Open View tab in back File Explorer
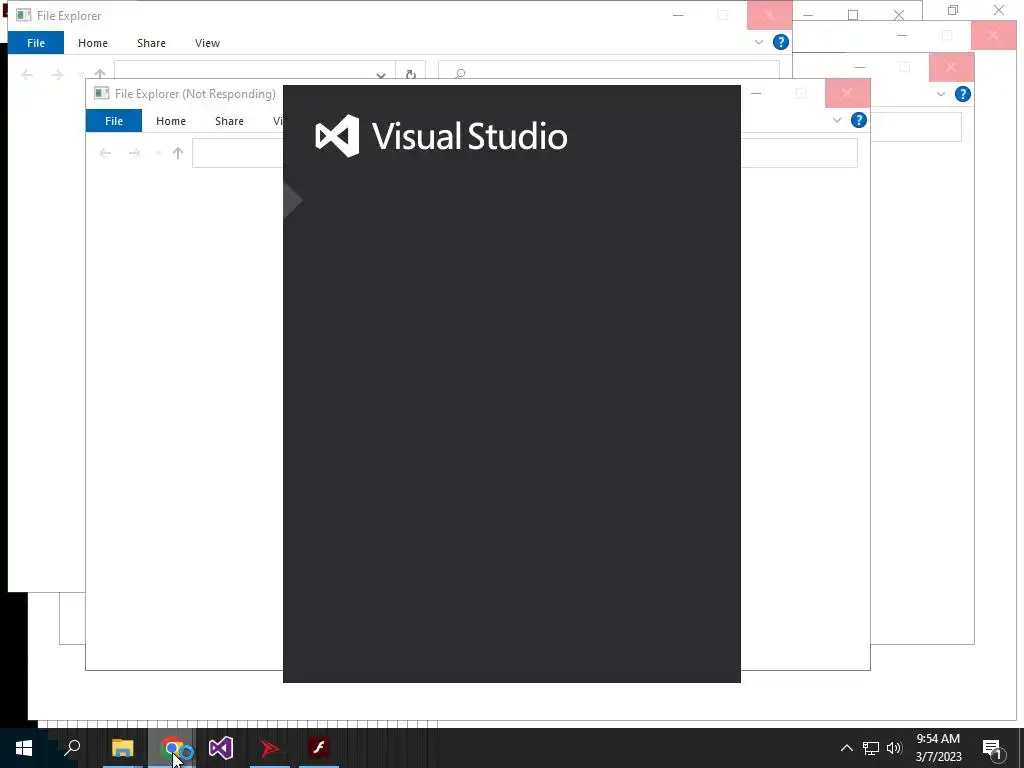Image resolution: width=1024 pixels, height=768 pixels. [x=208, y=43]
